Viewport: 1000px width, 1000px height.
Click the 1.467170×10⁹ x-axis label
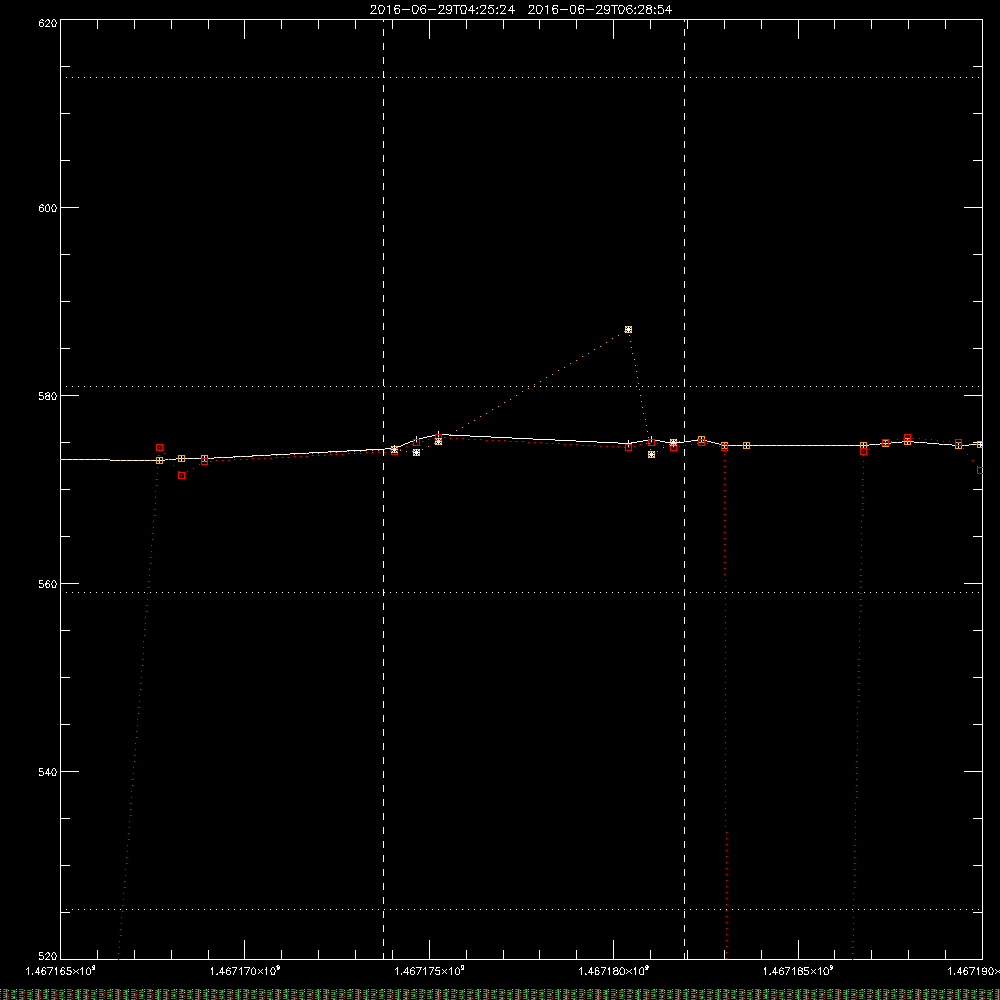(x=245, y=971)
